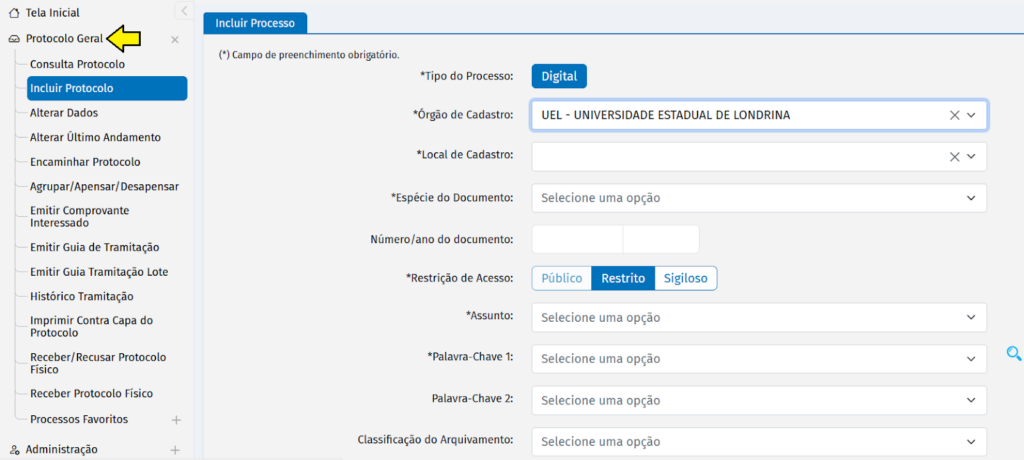Click the magnifier icon beside Palavra-Chave 1
Viewport: 1024px width, 460px height.
pos(1014,353)
